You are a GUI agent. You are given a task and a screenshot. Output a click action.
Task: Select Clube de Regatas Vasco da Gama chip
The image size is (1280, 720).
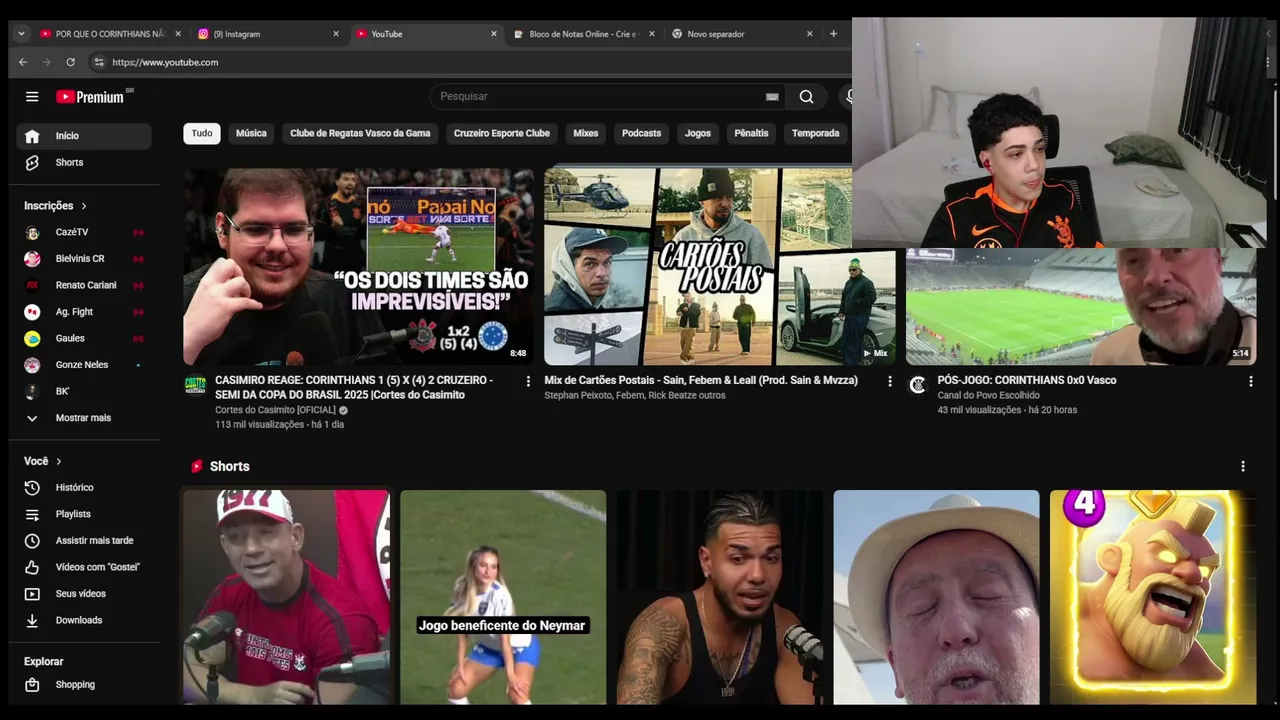click(360, 133)
